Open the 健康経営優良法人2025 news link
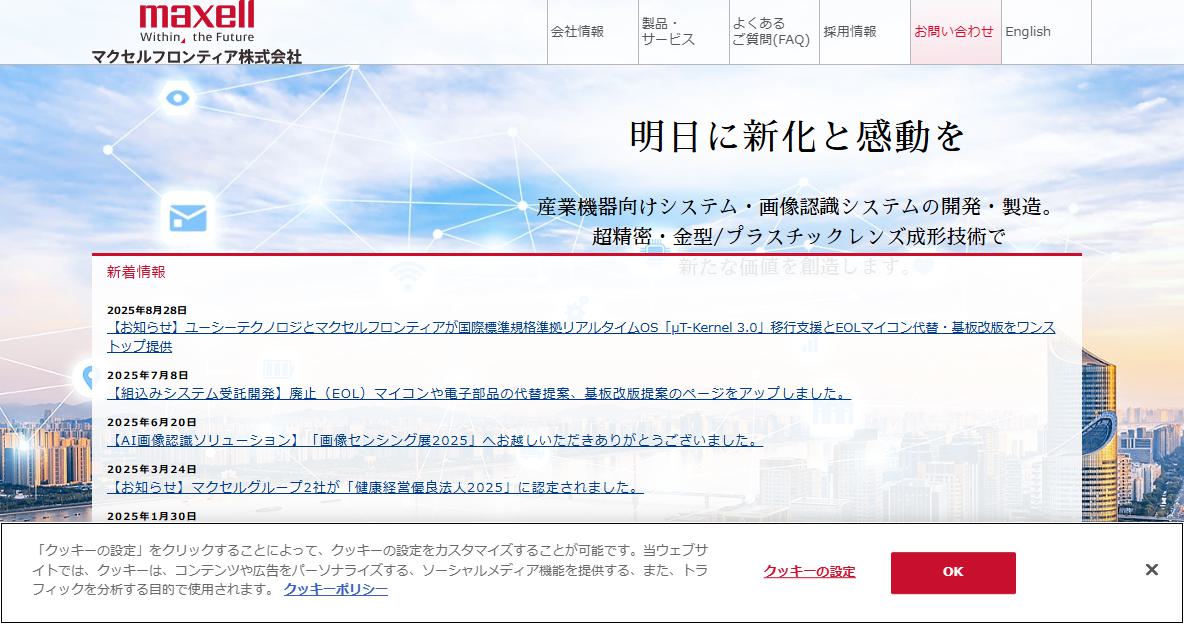1184x624 pixels. point(375,488)
